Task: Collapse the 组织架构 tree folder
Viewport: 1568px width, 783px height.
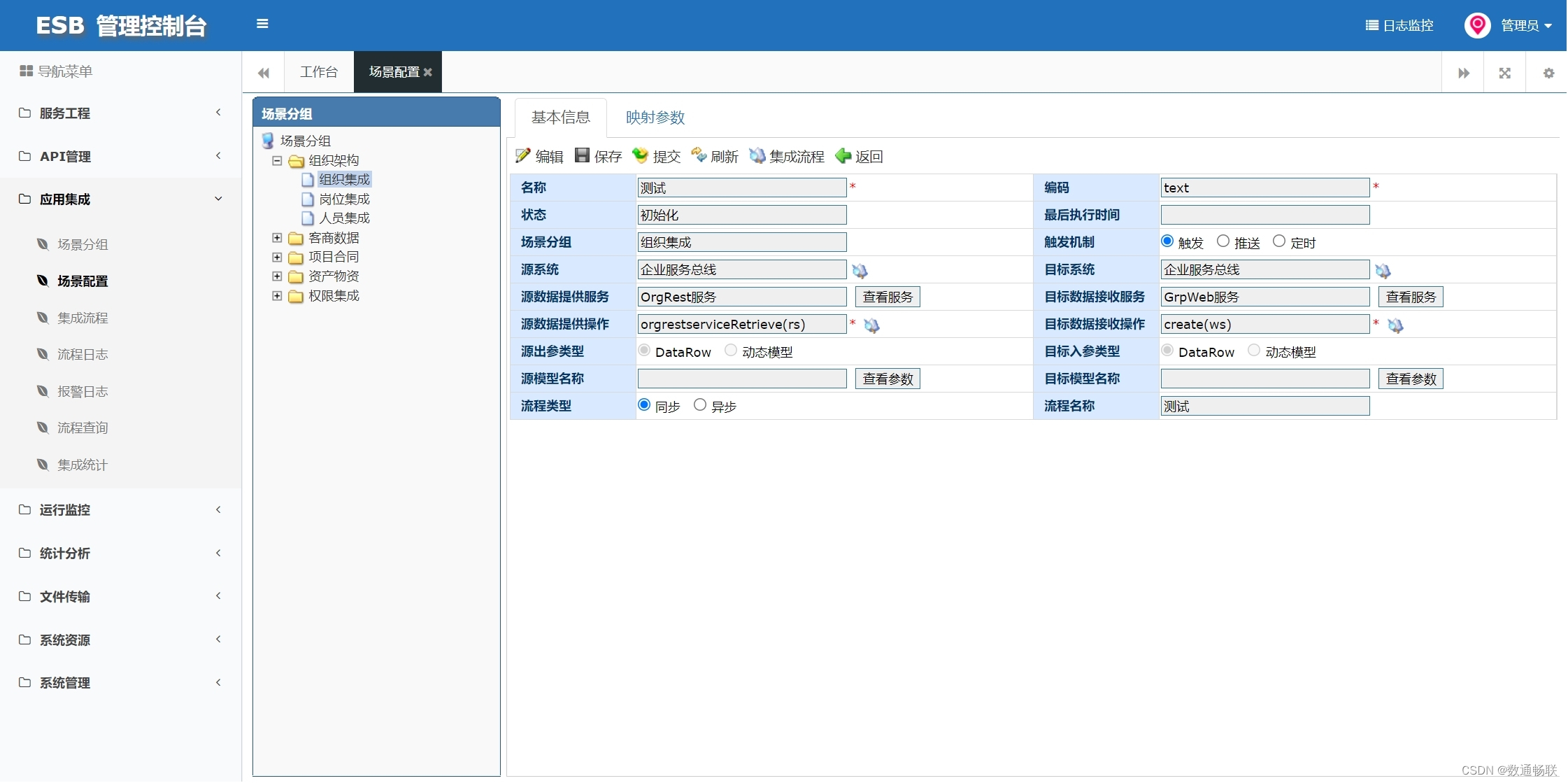Action: [x=277, y=160]
